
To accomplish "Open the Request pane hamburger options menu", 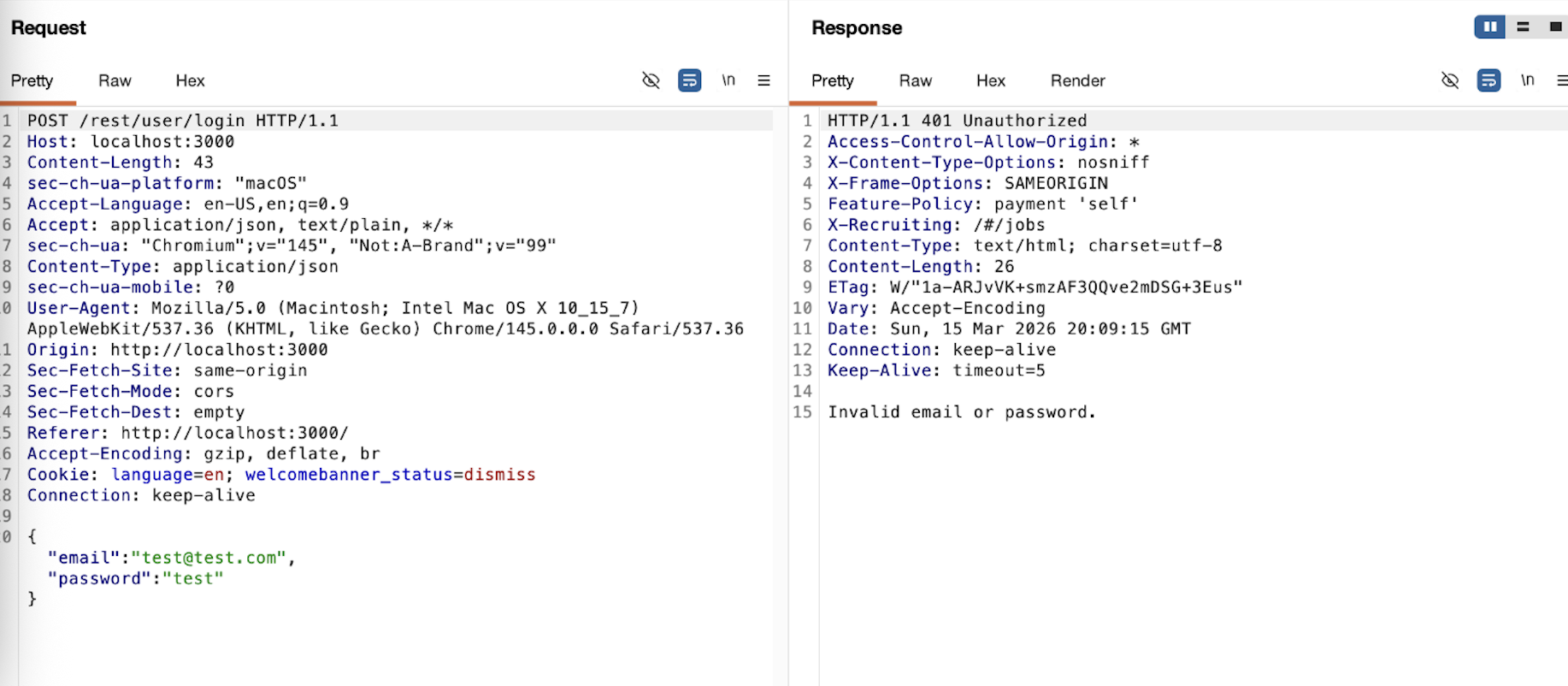I will pyautogui.click(x=763, y=80).
